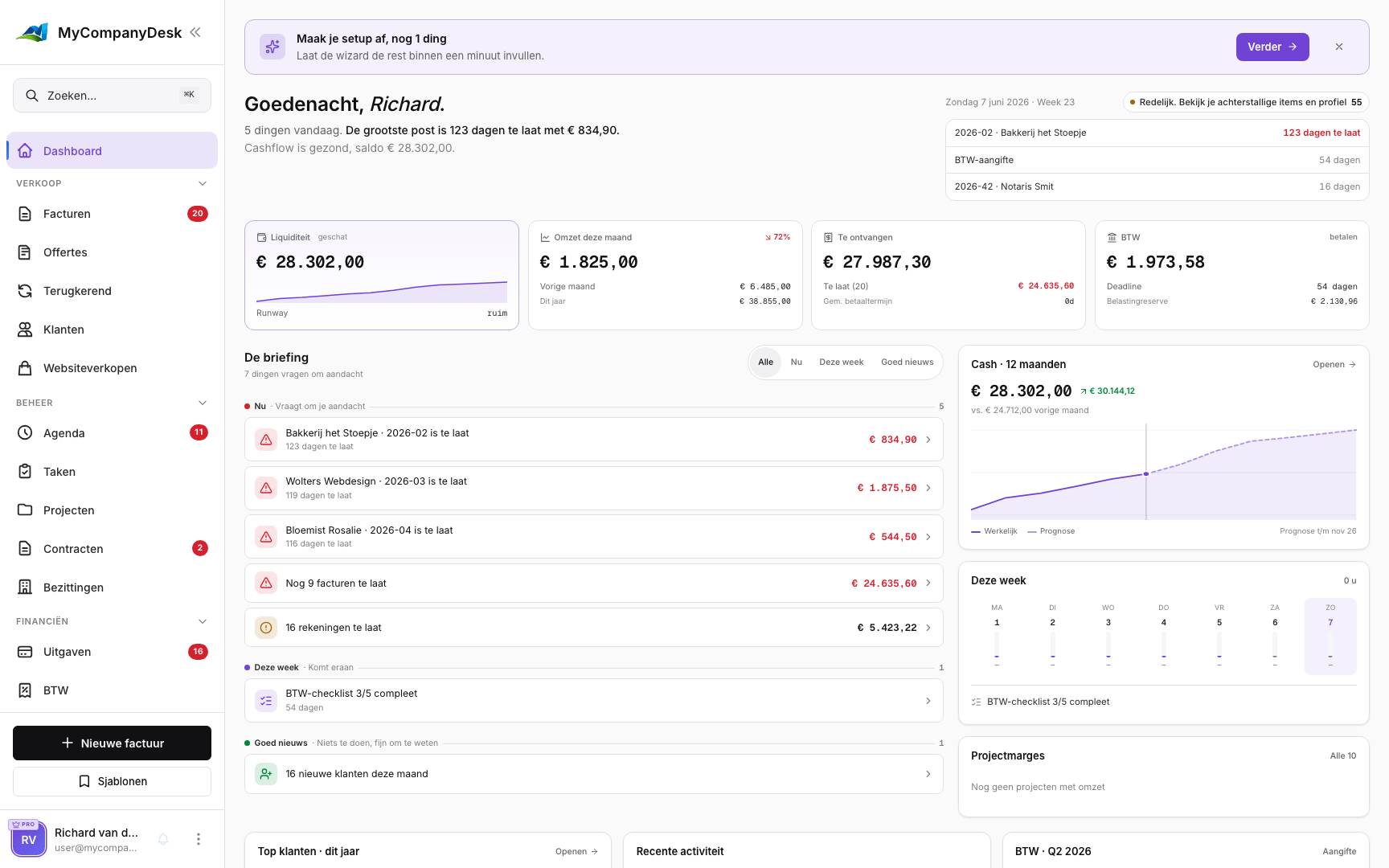Open the Te ontvangen card

point(949,275)
